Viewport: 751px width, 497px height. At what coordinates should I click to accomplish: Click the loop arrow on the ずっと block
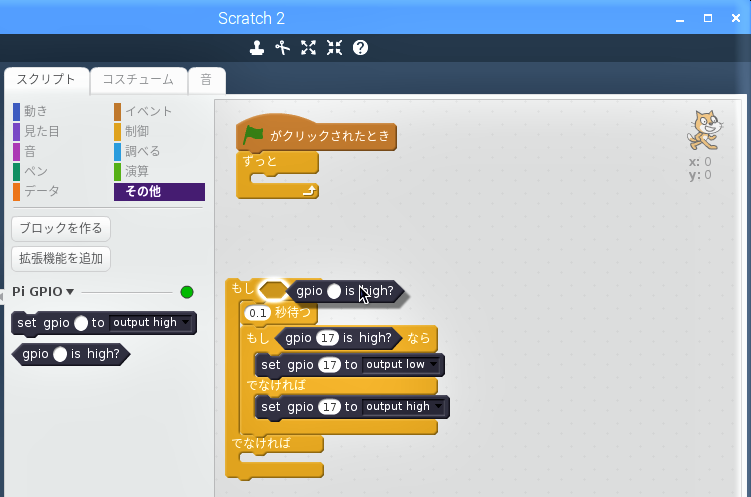tap(310, 191)
